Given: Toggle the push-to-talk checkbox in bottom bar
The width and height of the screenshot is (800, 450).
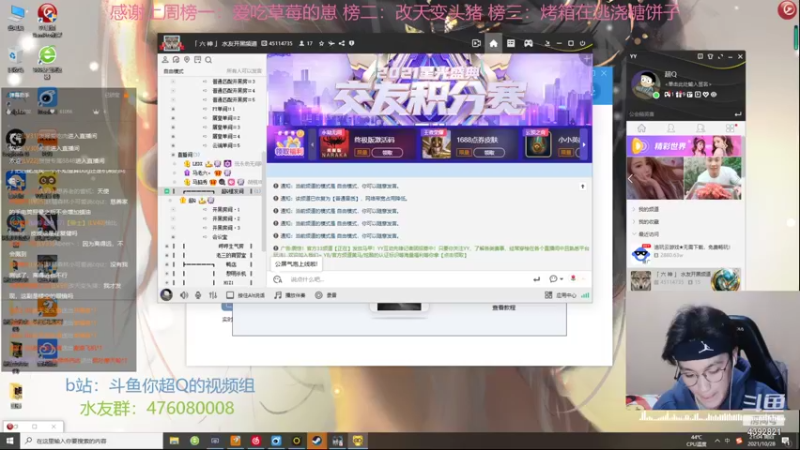Looking at the screenshot, I should click(x=230, y=295).
